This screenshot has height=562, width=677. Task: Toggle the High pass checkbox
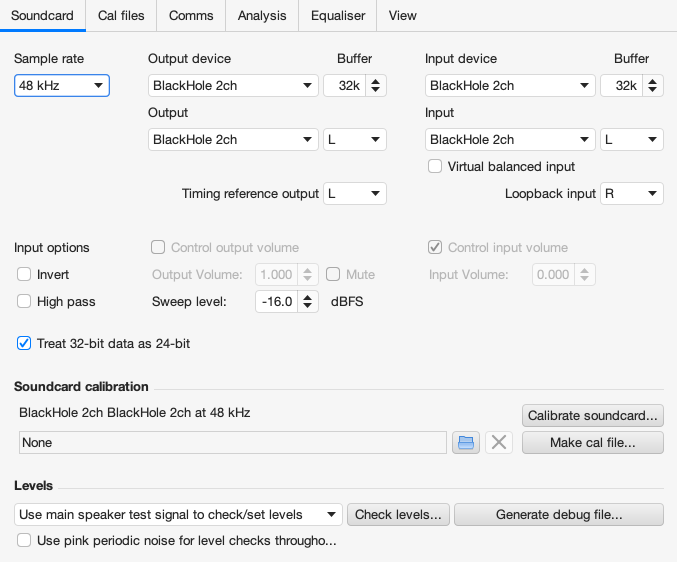[x=24, y=301]
